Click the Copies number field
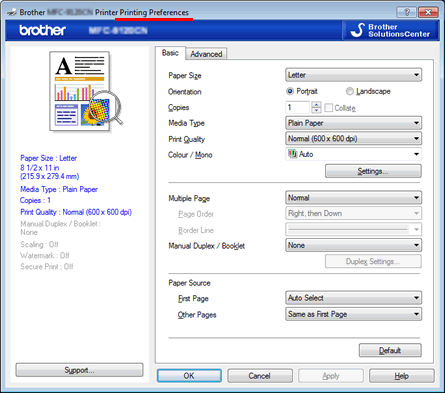This screenshot has width=445, height=393. click(x=298, y=107)
